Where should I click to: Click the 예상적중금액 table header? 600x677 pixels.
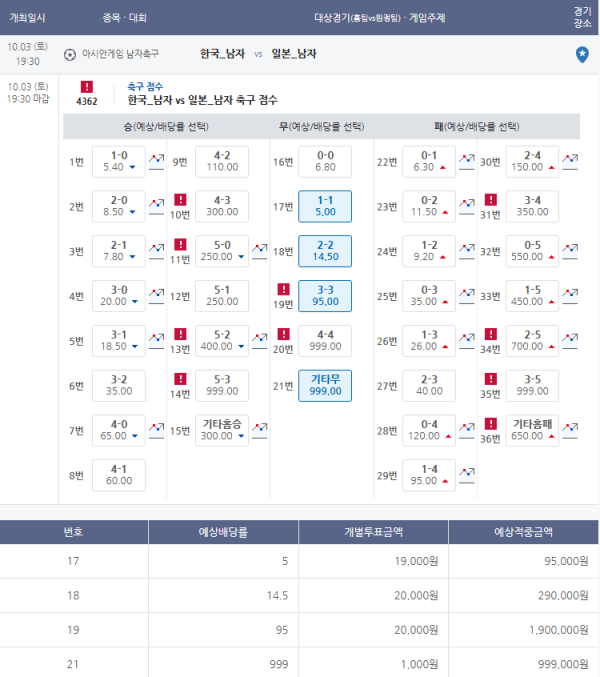(524, 532)
